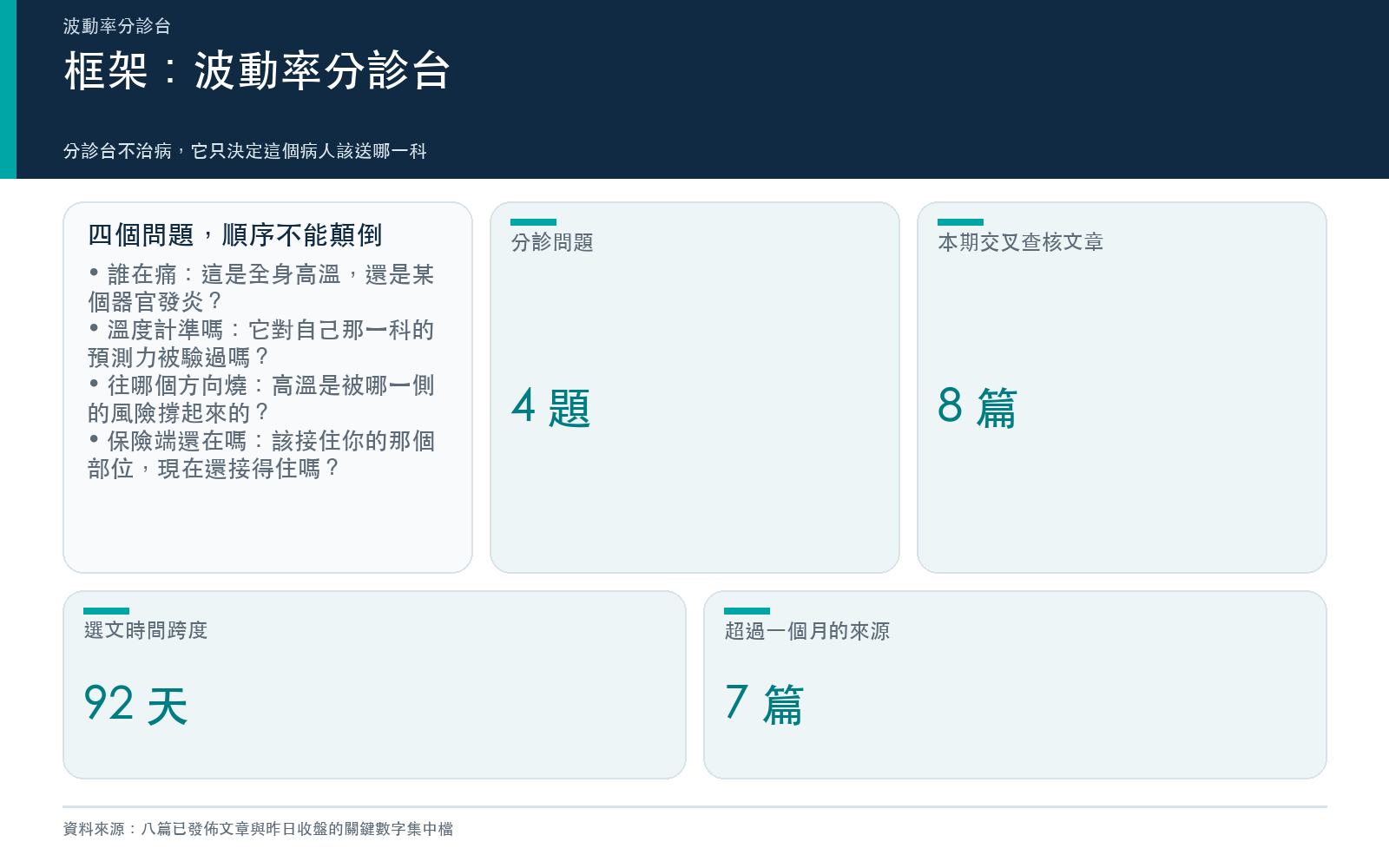Click the small header label 波動率分診台
1389x868 pixels.
[x=116, y=26]
